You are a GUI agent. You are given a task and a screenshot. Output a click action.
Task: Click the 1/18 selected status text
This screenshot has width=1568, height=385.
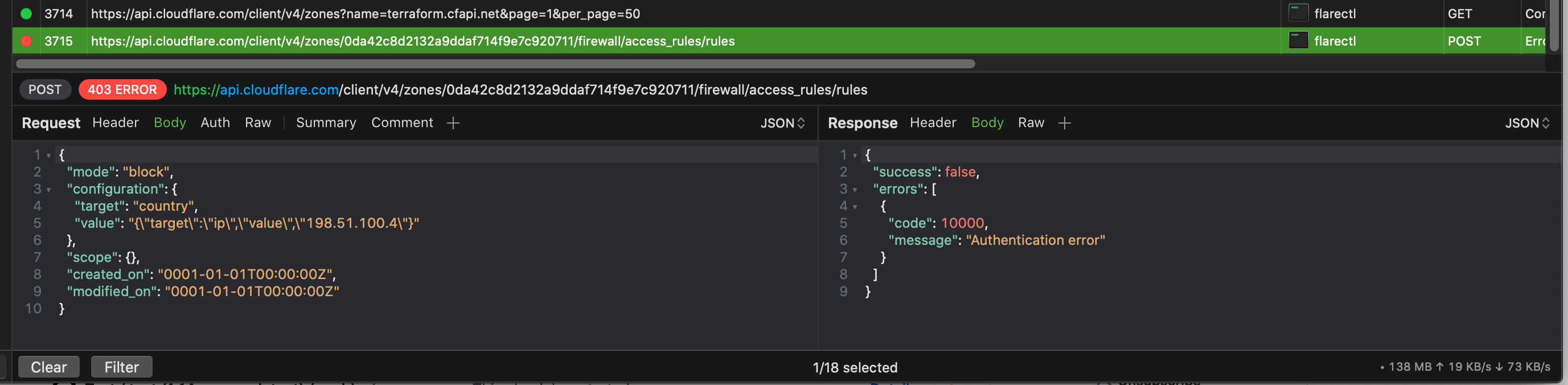855,367
